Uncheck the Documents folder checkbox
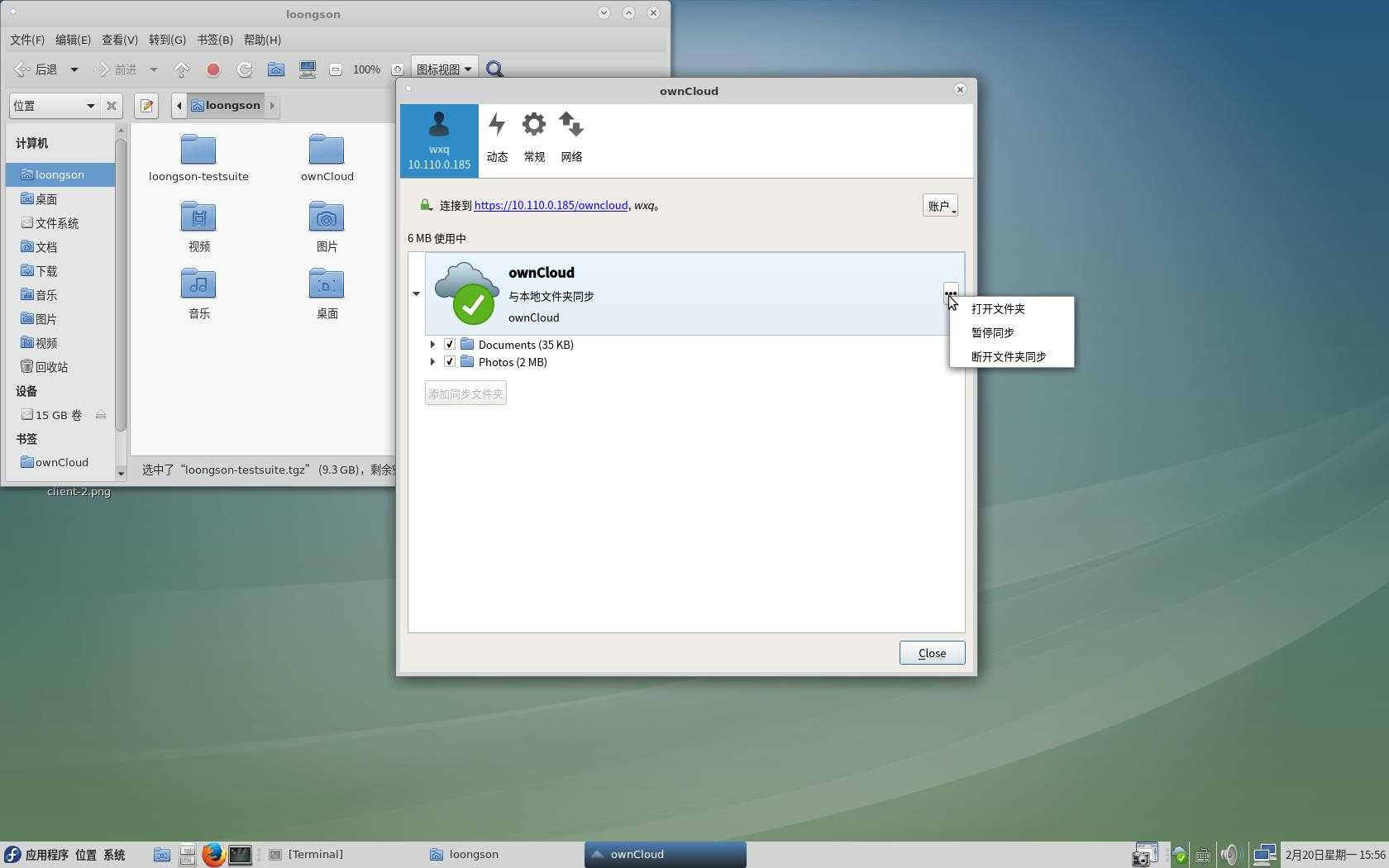 pyautogui.click(x=450, y=345)
